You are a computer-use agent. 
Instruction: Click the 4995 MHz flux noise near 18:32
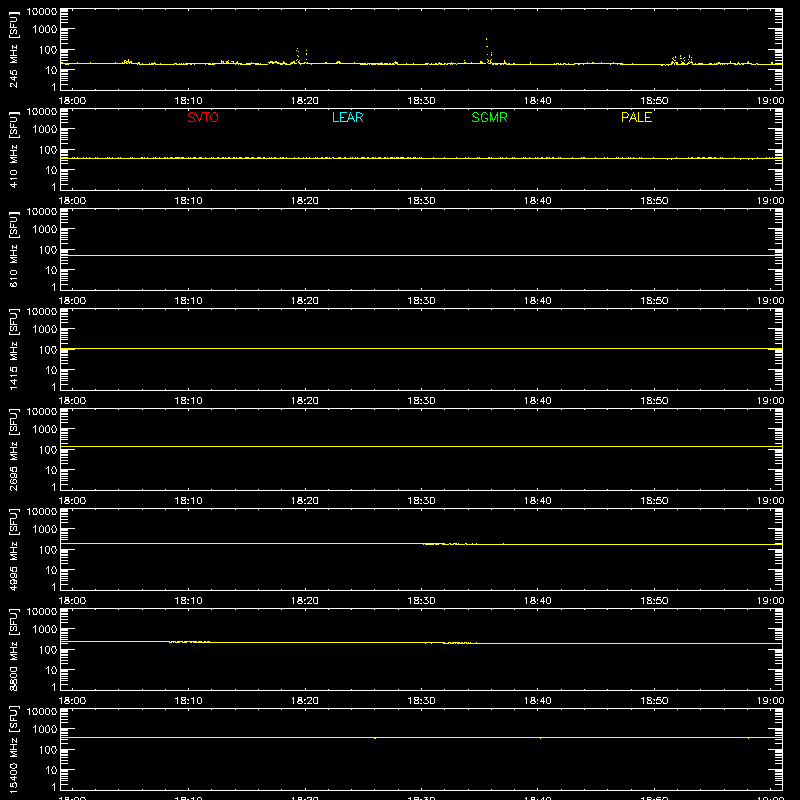pyautogui.click(x=449, y=544)
